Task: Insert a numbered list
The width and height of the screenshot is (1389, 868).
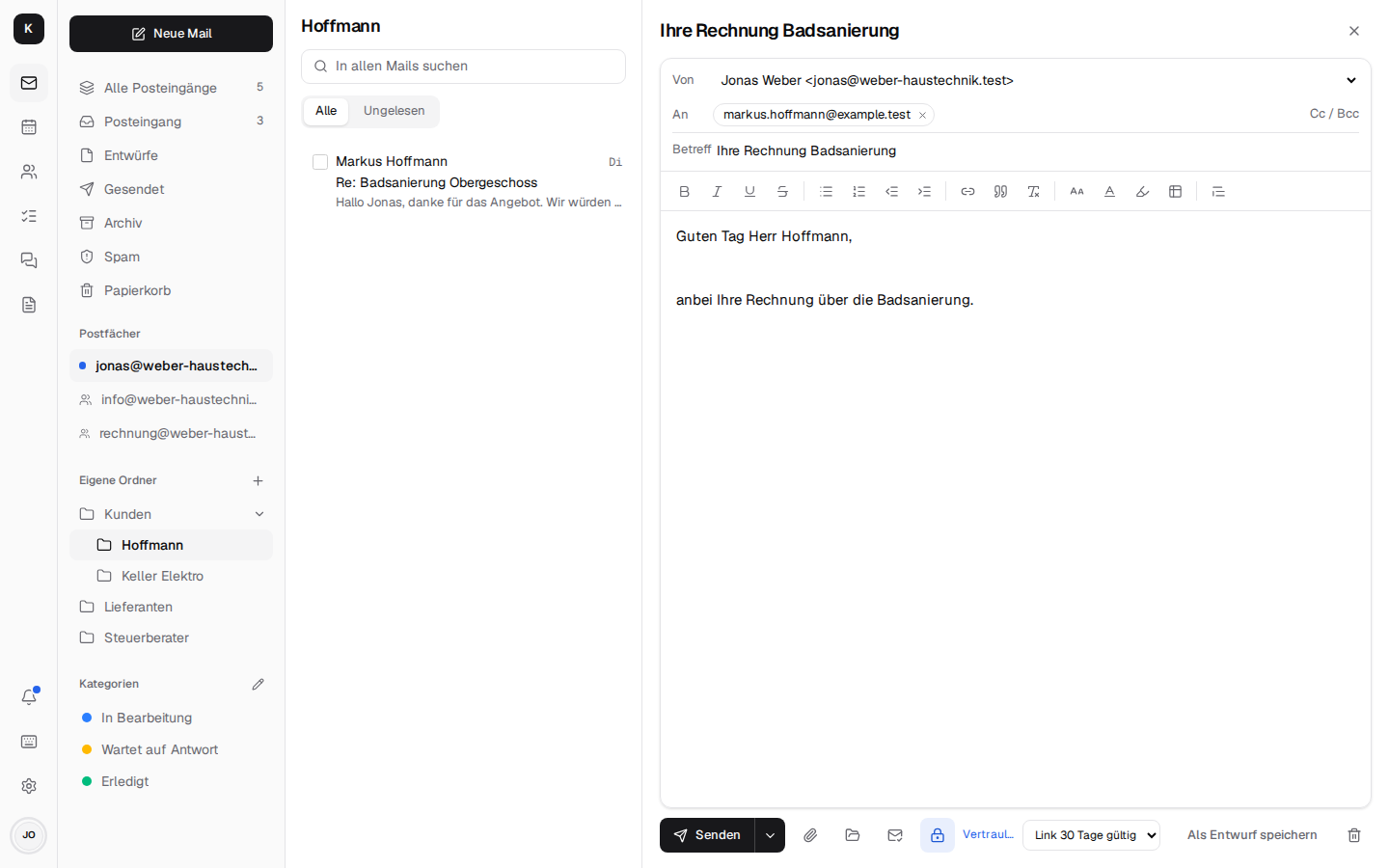Action: tap(859, 191)
